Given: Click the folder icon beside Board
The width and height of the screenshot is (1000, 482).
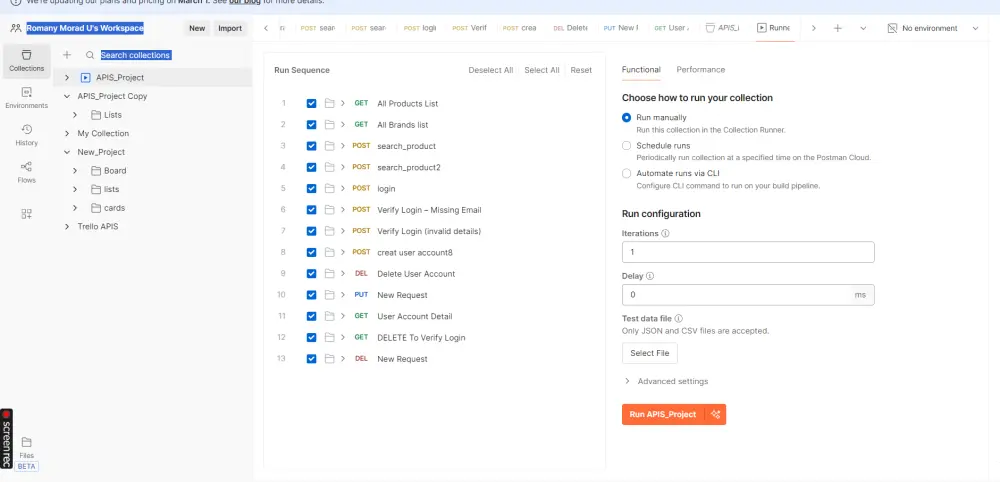Looking at the screenshot, I should click(96, 171).
